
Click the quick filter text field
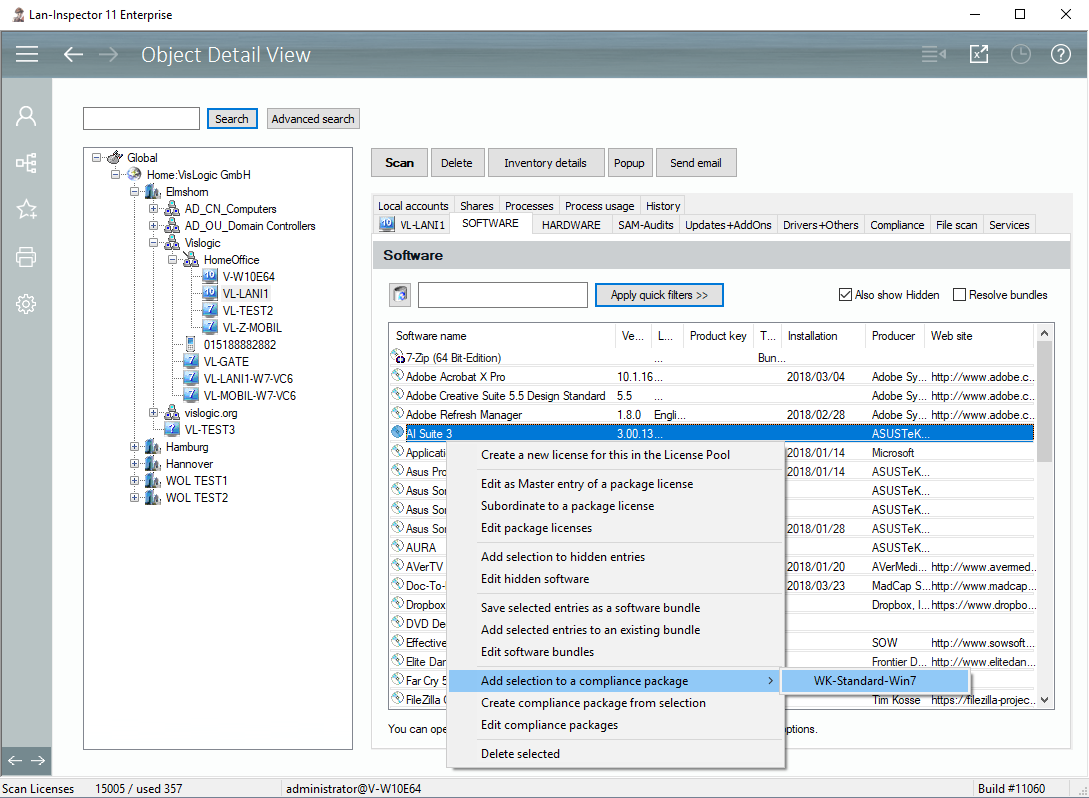coord(502,295)
